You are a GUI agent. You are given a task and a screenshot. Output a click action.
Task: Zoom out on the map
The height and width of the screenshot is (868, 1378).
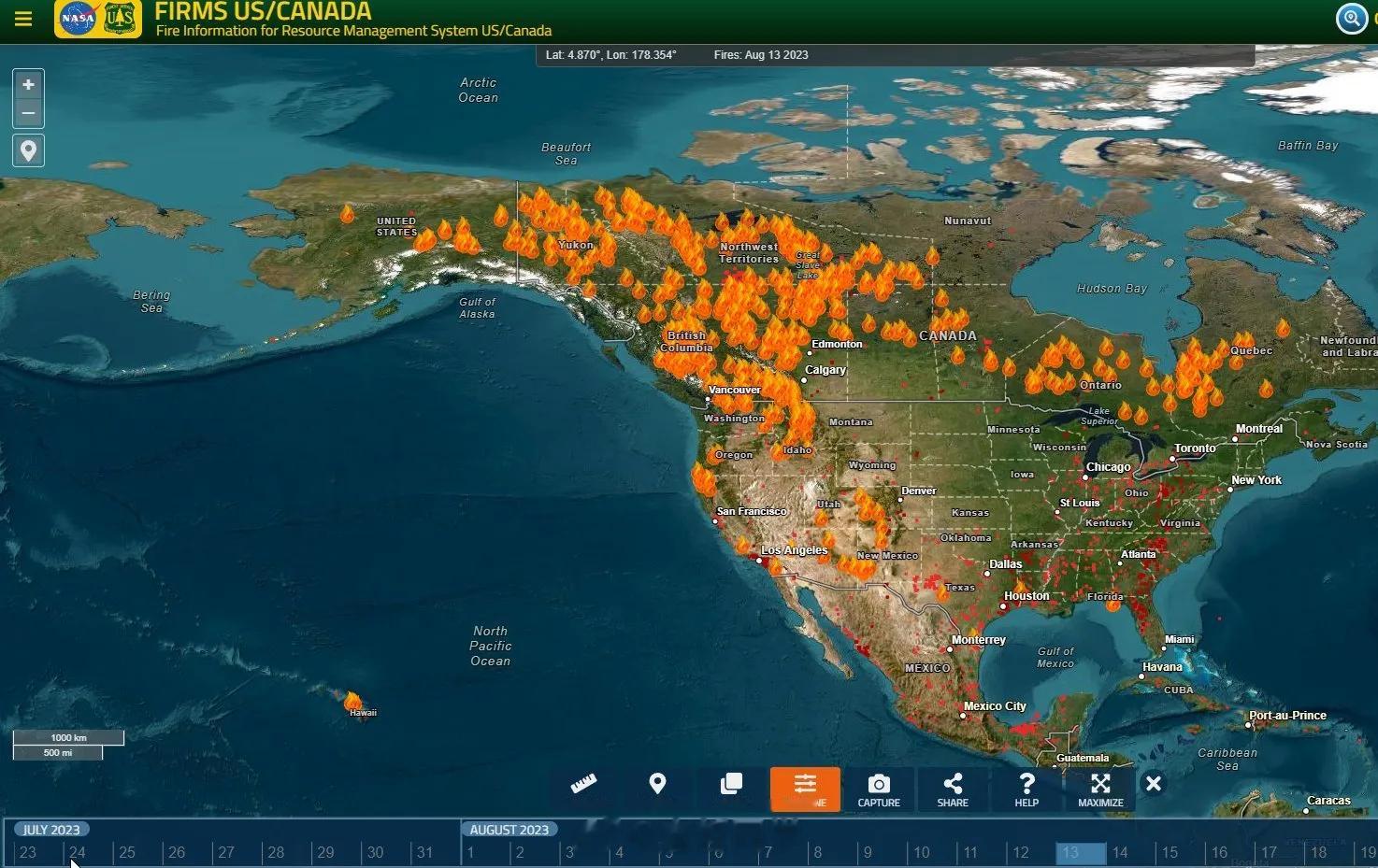[x=29, y=114]
